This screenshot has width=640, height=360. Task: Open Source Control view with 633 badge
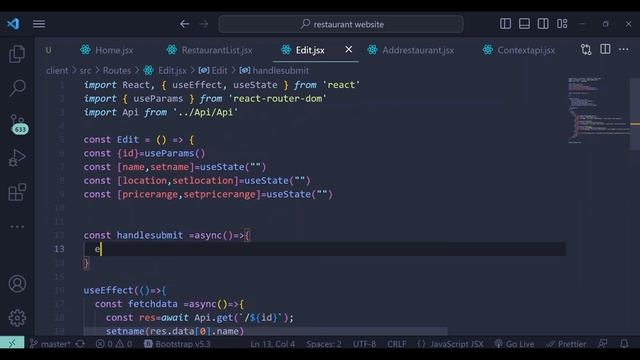(x=18, y=124)
